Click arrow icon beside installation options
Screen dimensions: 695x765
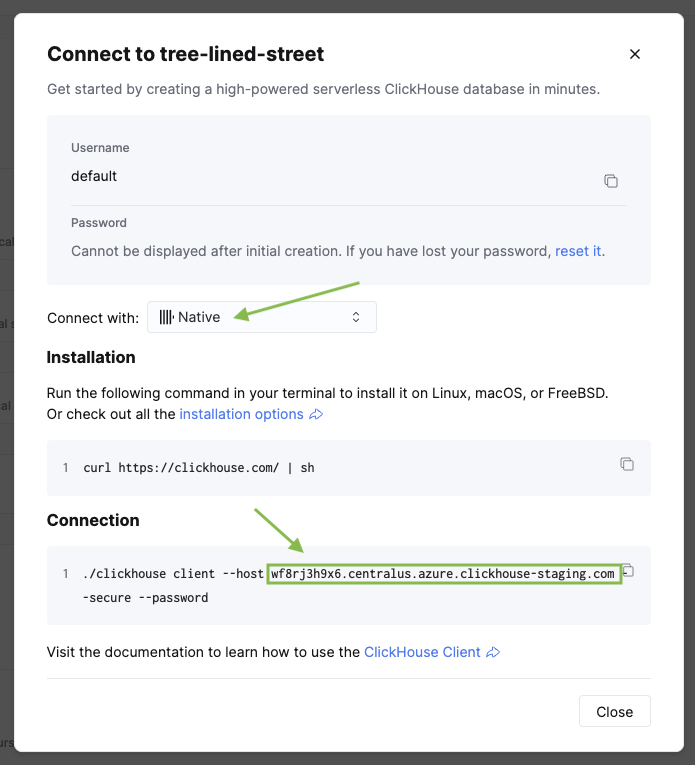(317, 415)
